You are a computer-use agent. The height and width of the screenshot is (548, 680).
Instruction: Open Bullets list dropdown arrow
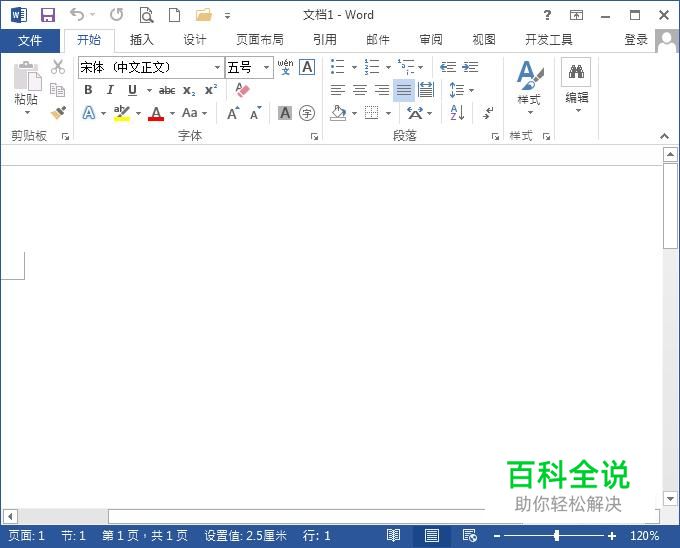[x=354, y=67]
